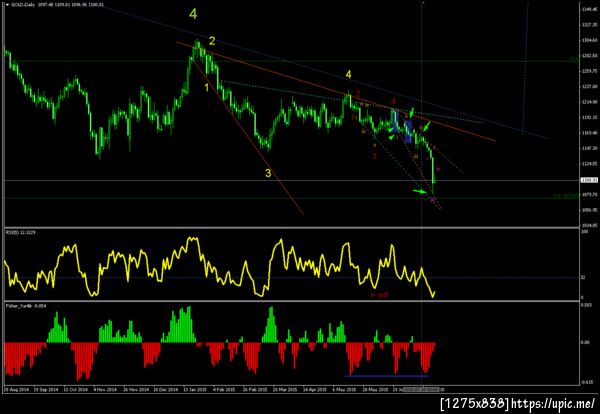Click the 26 Nov 2014 date label

[136, 390]
